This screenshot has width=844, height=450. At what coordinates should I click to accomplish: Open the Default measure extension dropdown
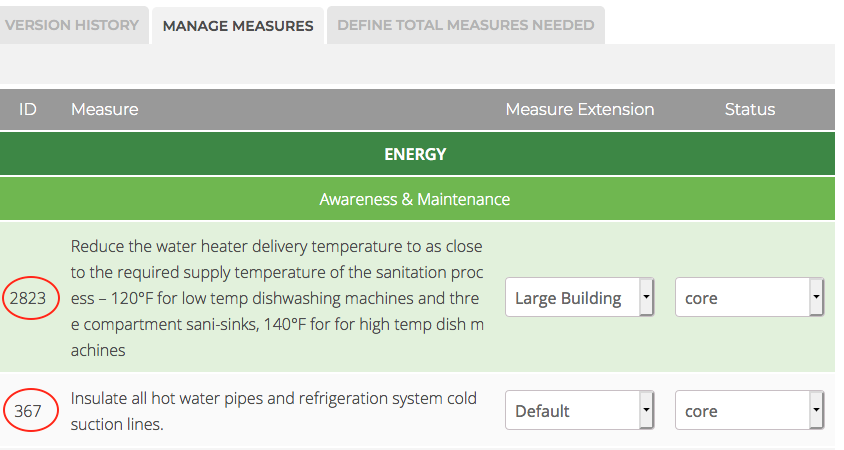(x=579, y=410)
